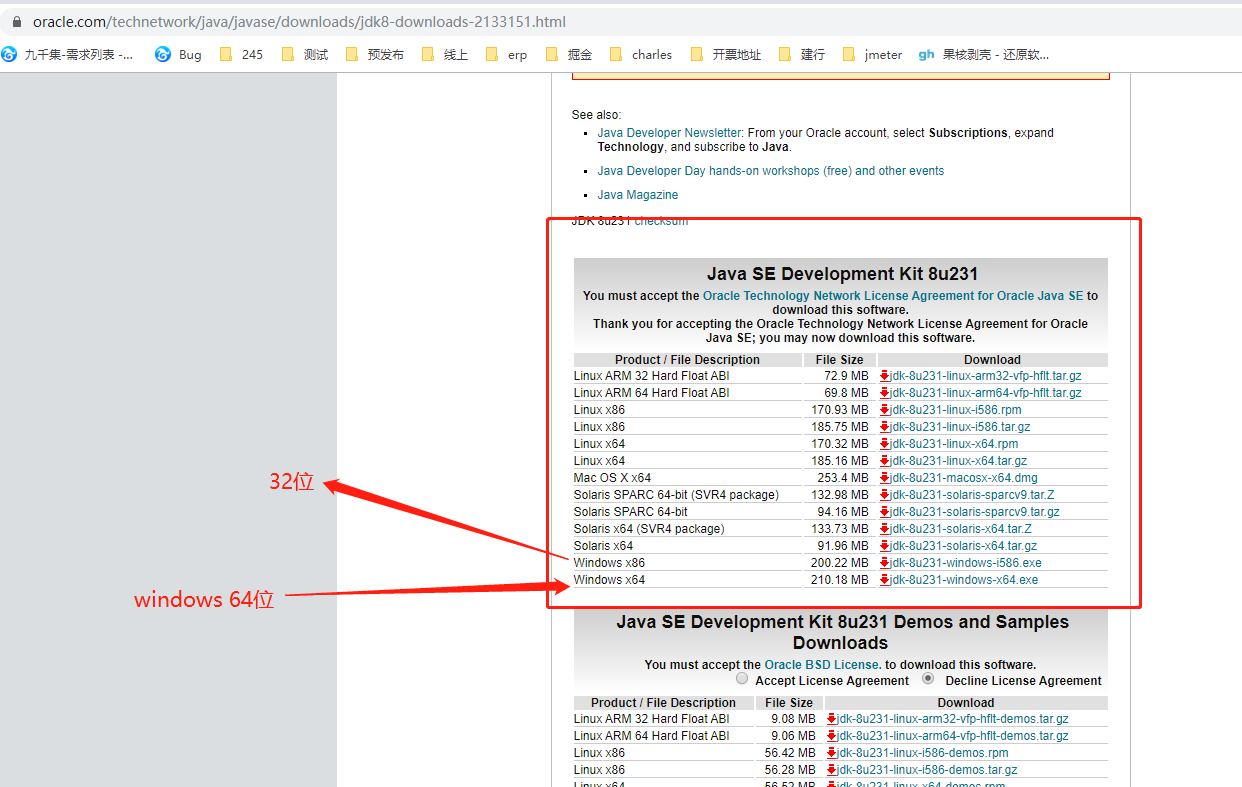Open the 开票地址 bookmark folder

click(x=725, y=55)
